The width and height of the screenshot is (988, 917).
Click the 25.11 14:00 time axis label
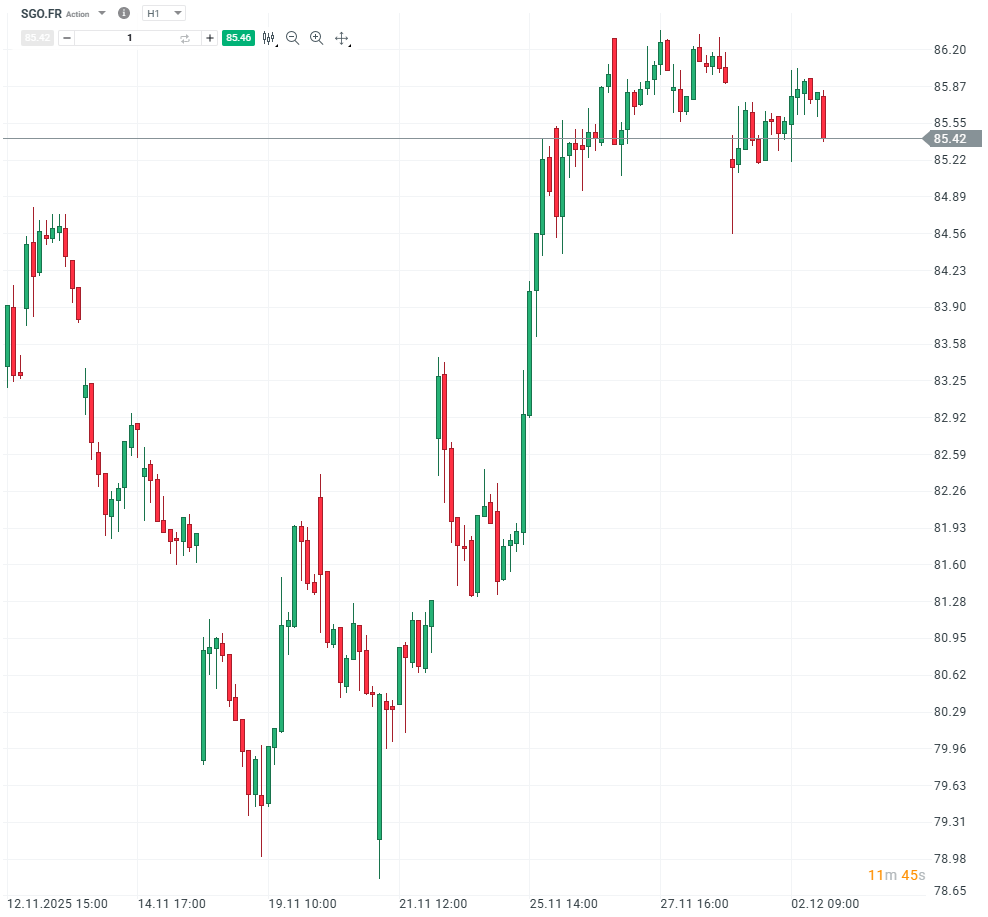564,904
